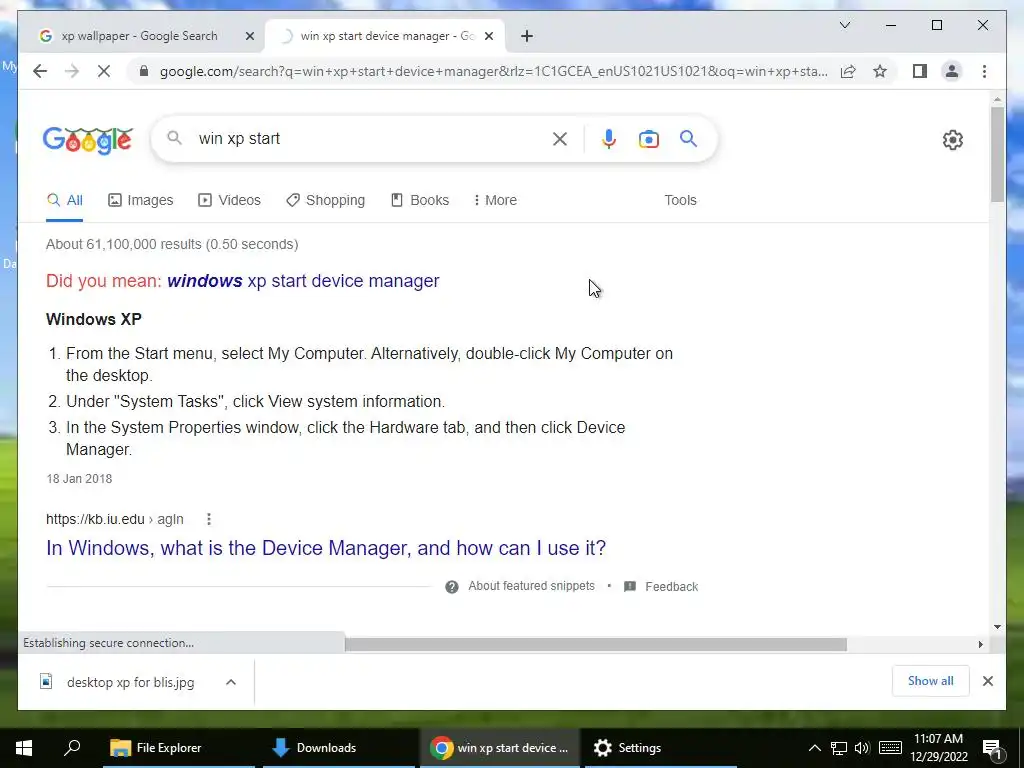
Task: Click About featured snippets link
Action: point(531,586)
